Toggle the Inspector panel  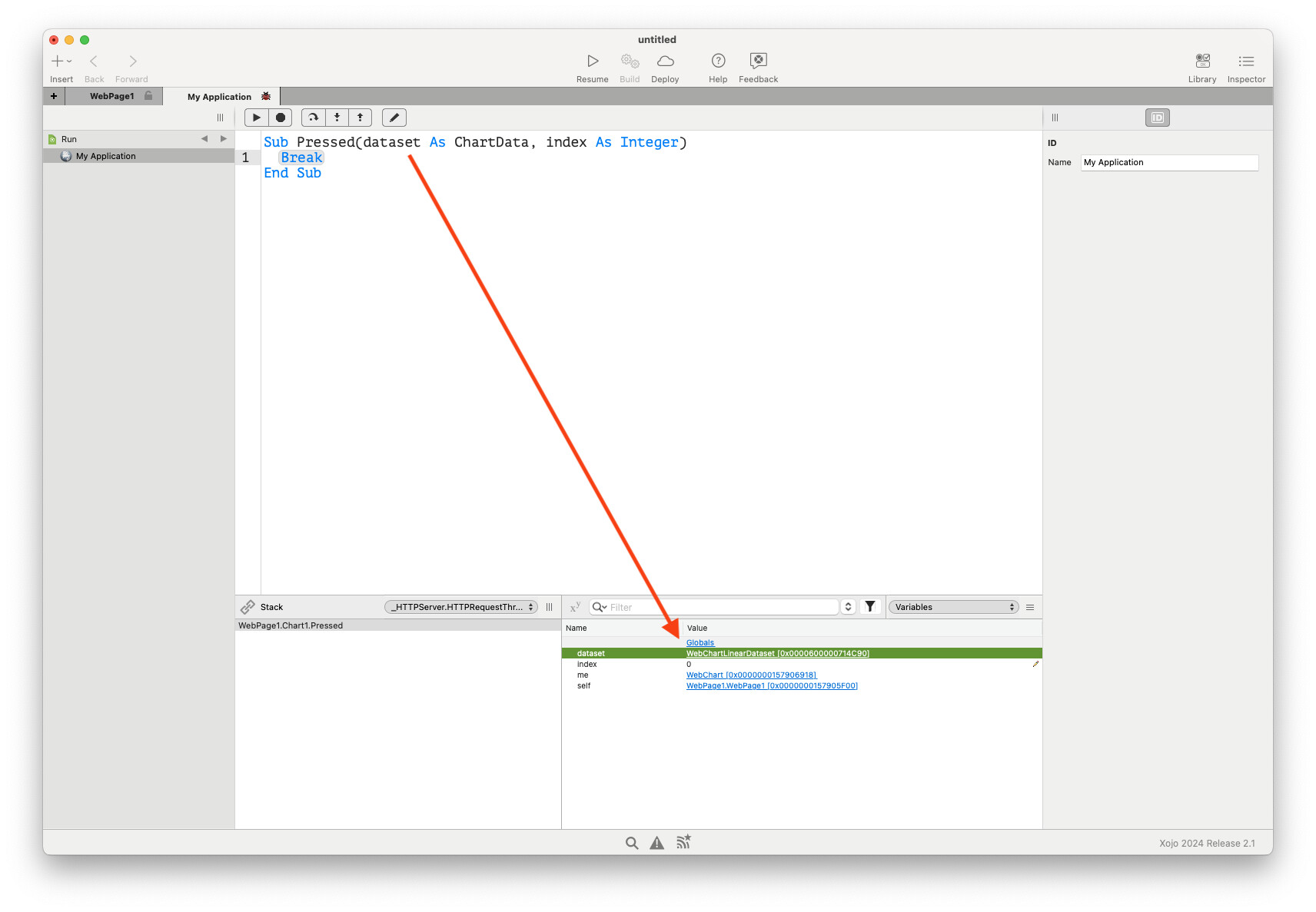click(x=1246, y=61)
